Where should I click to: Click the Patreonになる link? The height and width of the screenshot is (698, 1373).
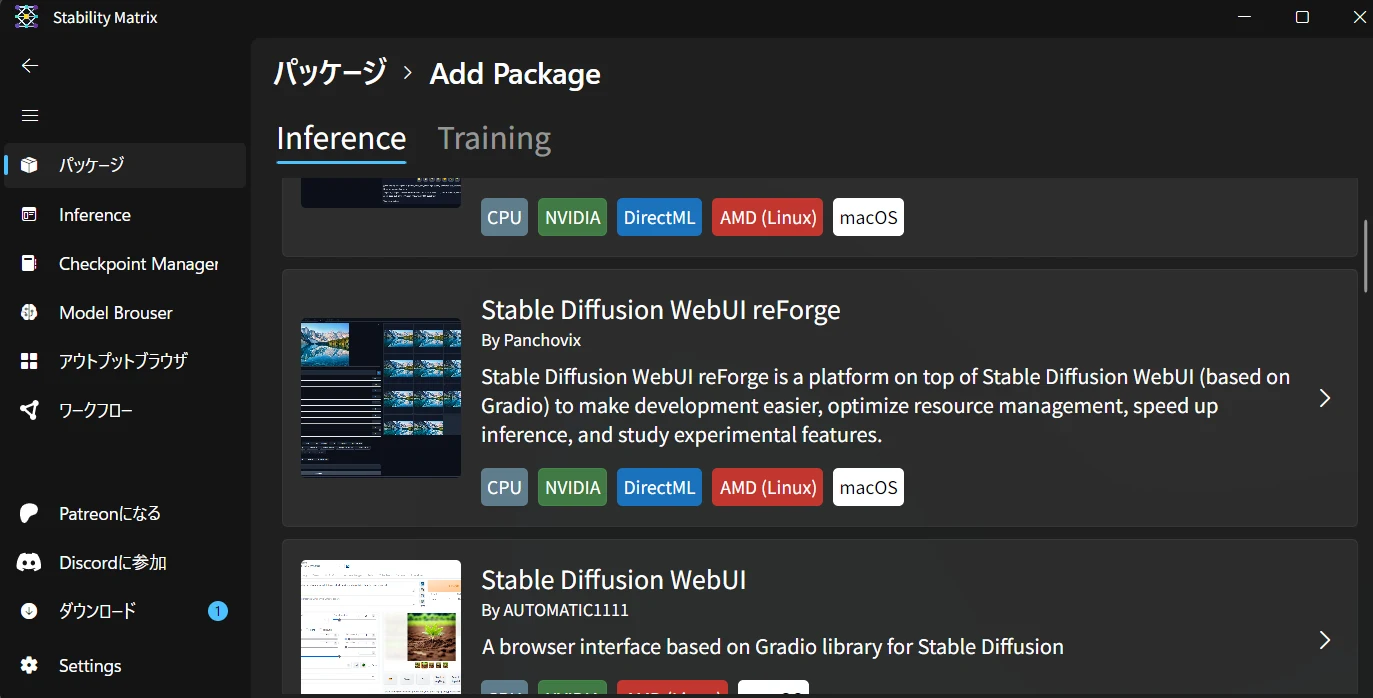(110, 513)
